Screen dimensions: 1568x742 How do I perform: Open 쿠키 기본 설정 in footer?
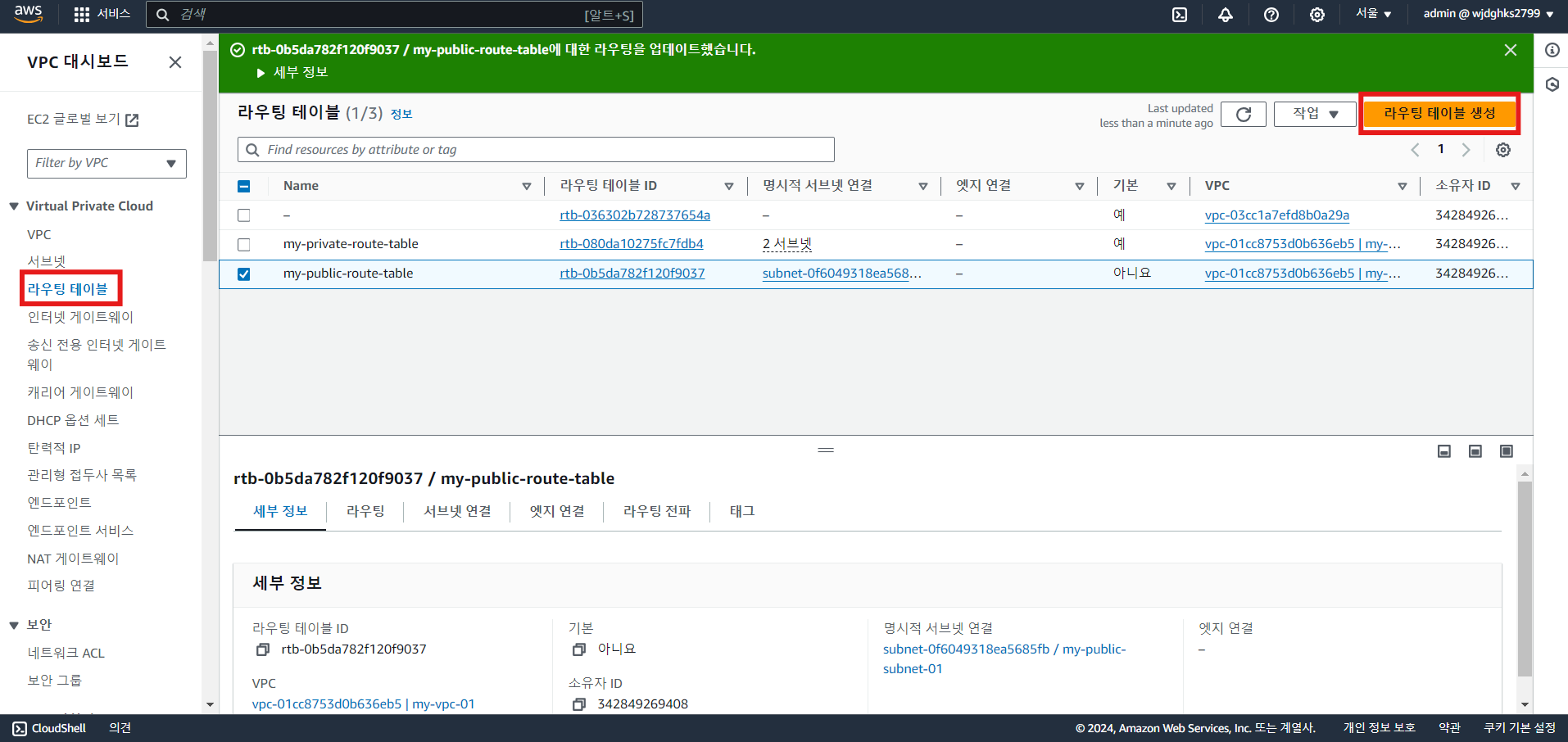[1520, 728]
